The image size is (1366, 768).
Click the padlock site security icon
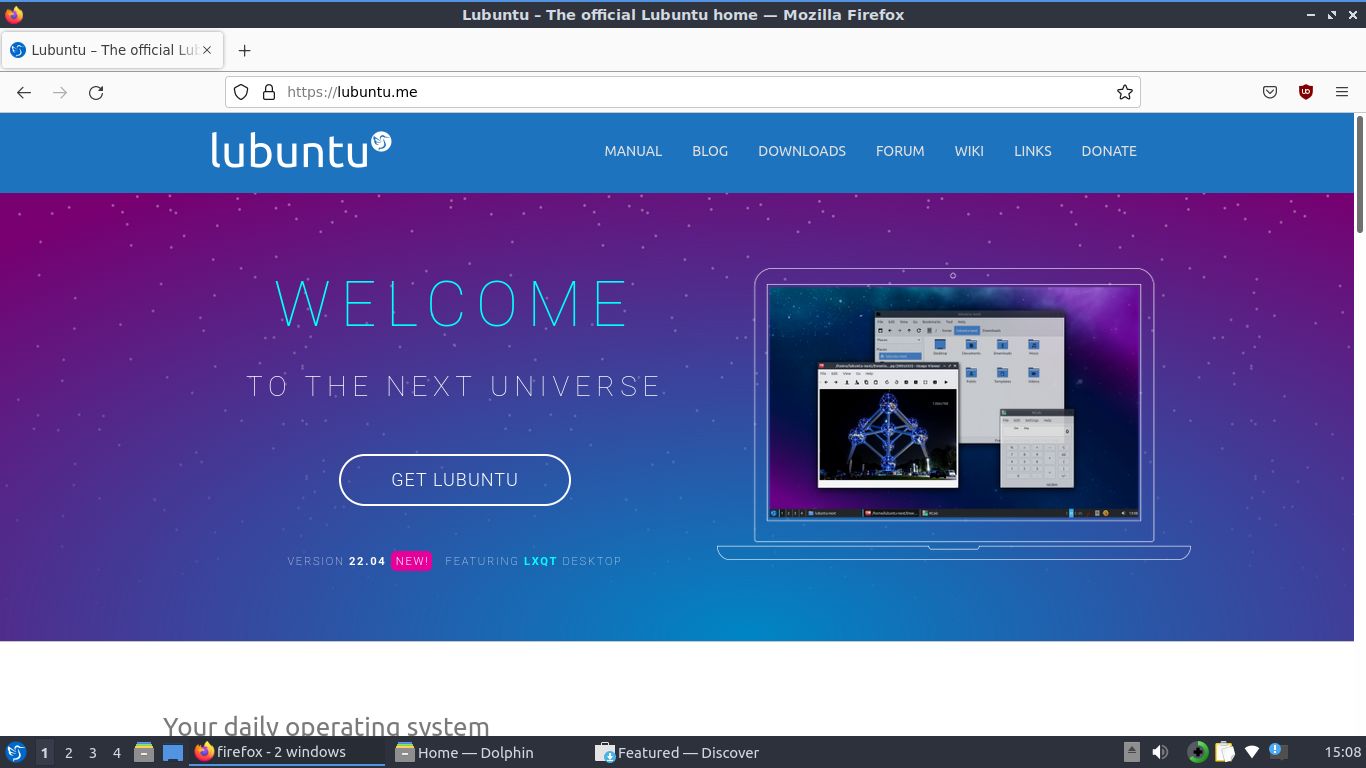tap(268, 92)
